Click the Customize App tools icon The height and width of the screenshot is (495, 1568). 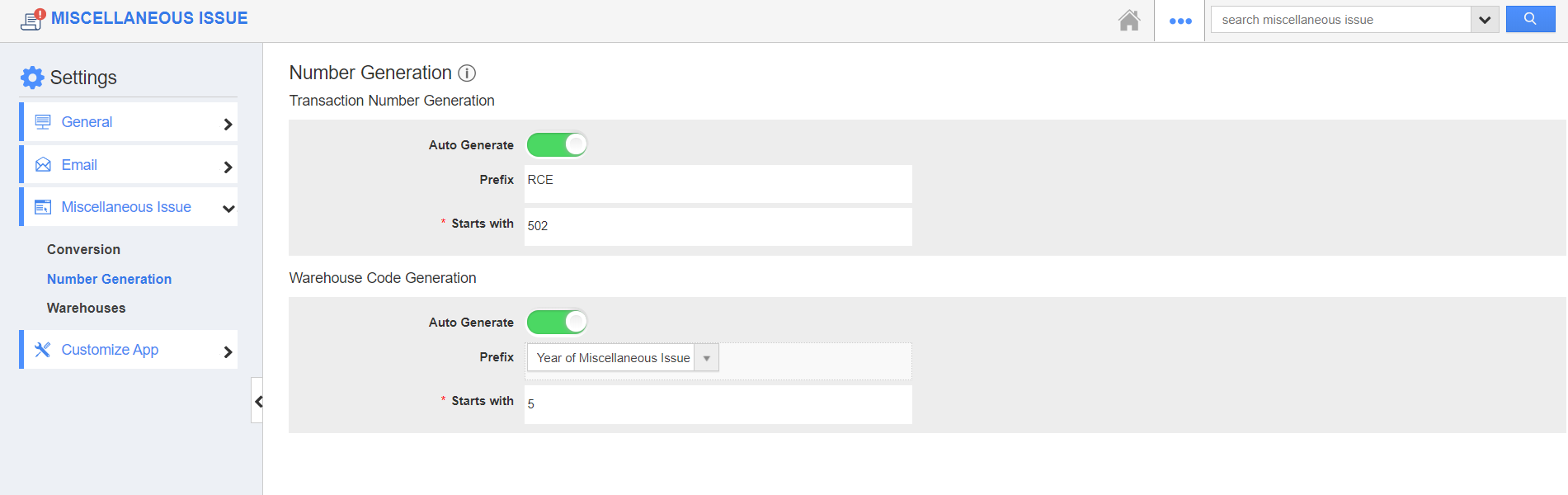(x=43, y=350)
